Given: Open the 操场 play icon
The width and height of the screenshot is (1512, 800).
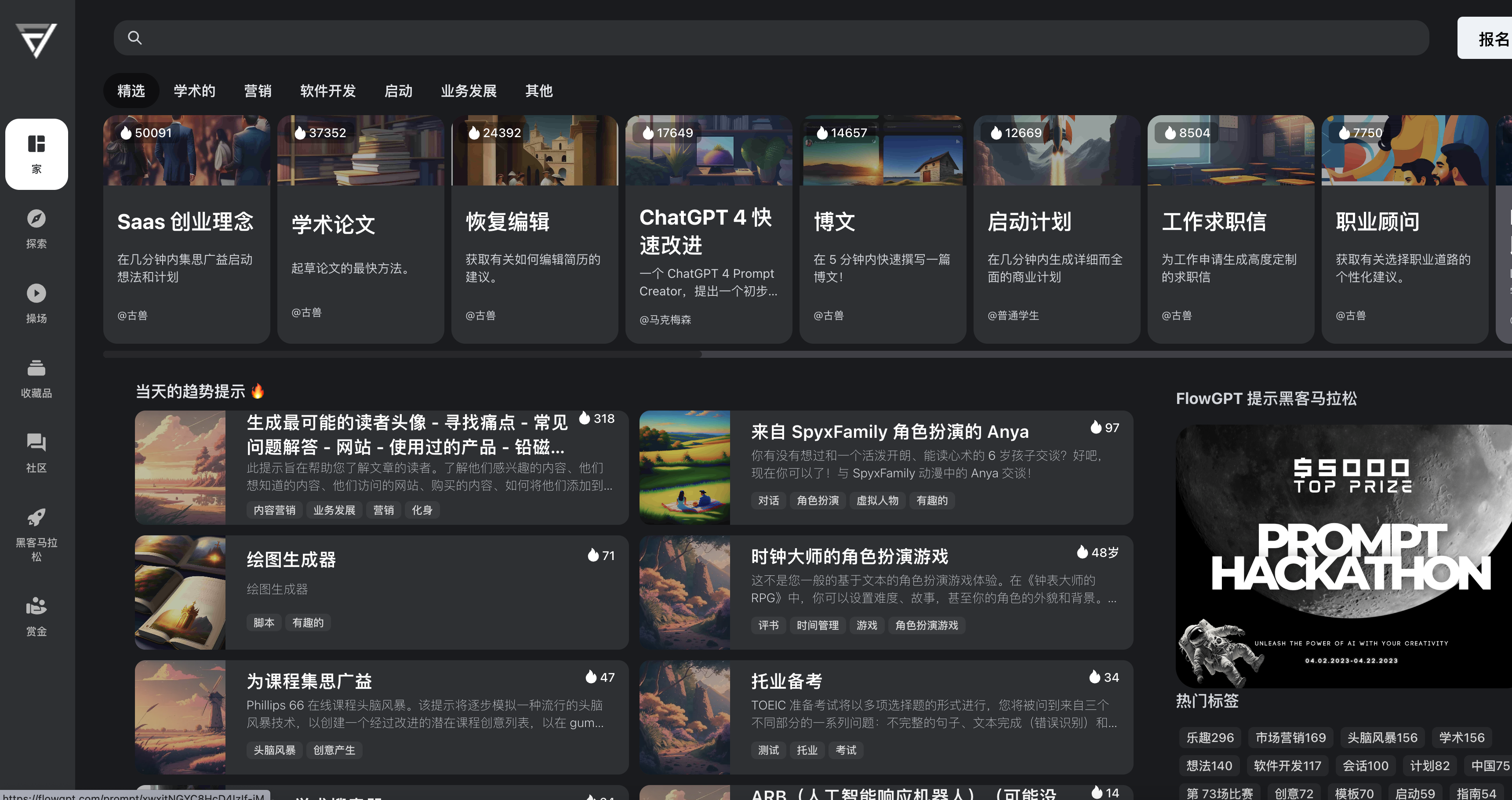Looking at the screenshot, I should click(36, 294).
